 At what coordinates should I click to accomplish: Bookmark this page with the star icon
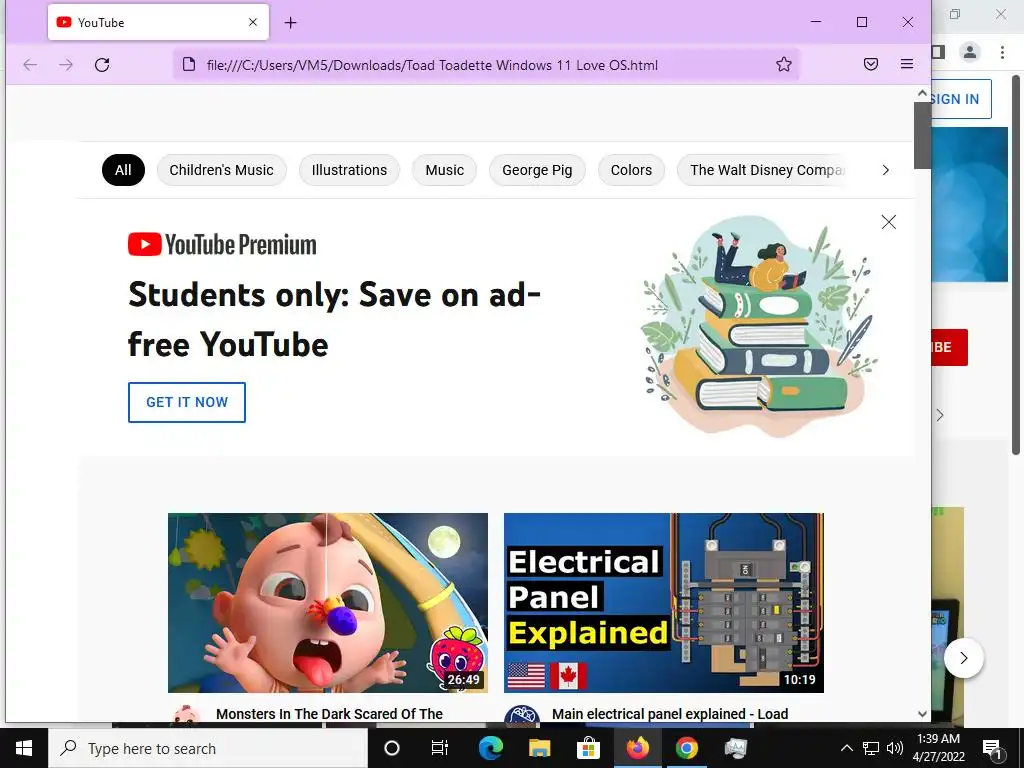[x=784, y=64]
